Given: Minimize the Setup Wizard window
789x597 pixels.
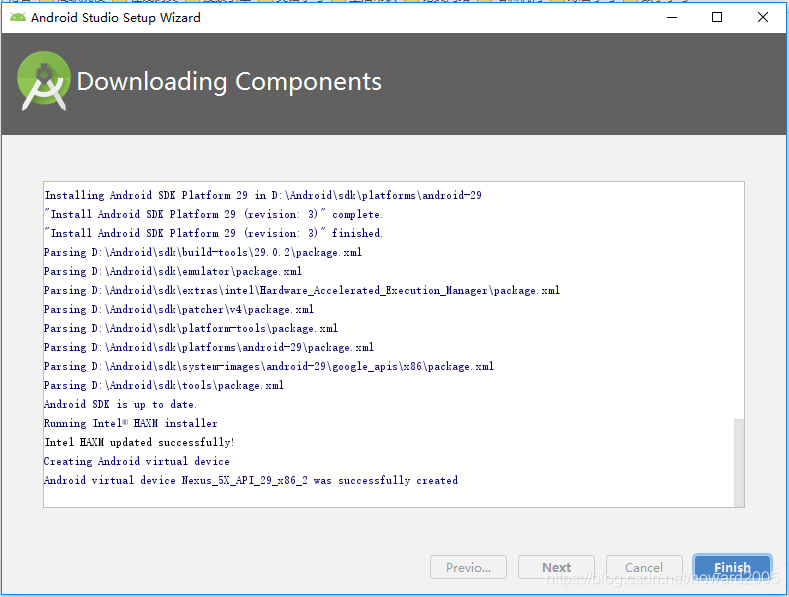Looking at the screenshot, I should point(672,18).
